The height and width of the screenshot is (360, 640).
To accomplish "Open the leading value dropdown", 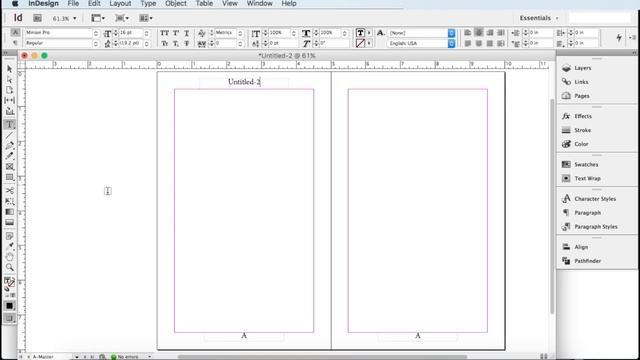I will [x=147, y=43].
